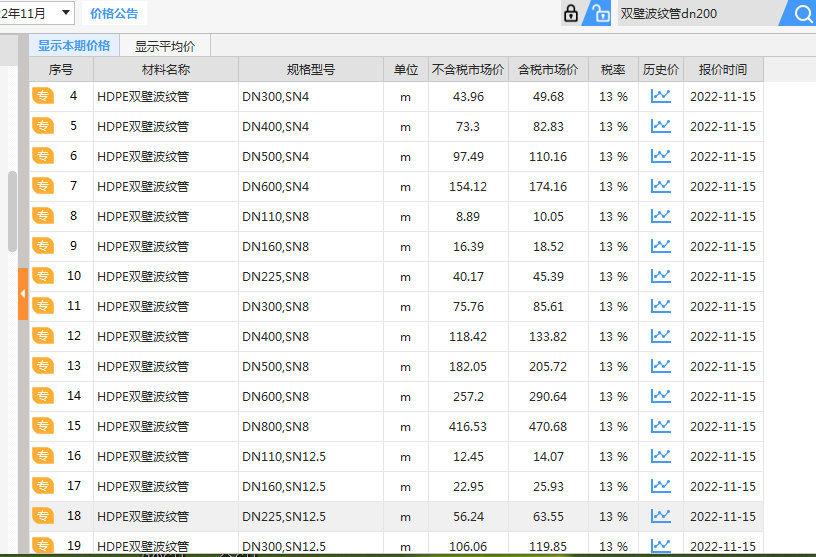The image size is (816, 557).
Task: Select the DN225,SN8 specification cell
Action: point(311,276)
